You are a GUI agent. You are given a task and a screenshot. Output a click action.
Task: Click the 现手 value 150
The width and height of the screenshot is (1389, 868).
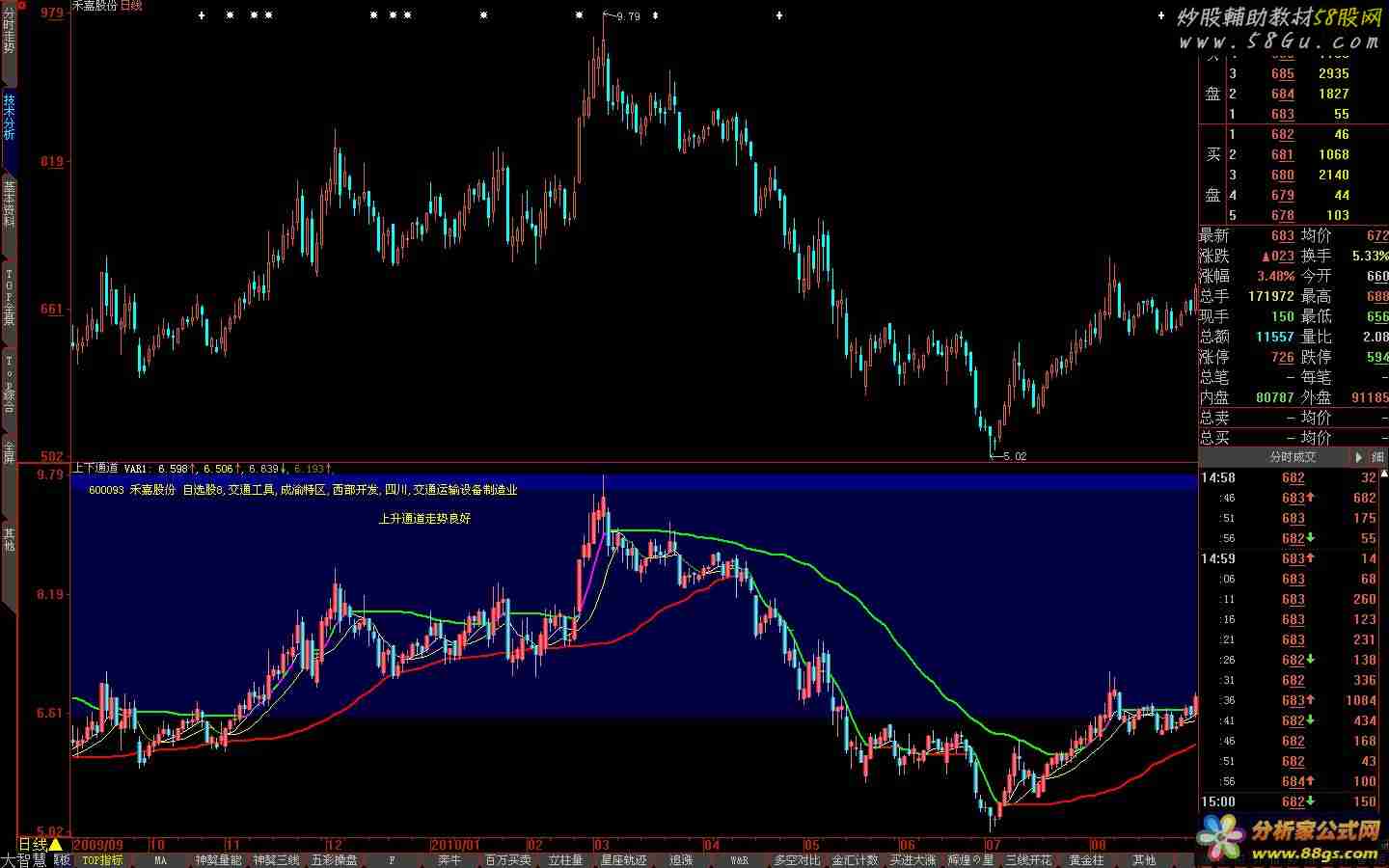click(x=1282, y=316)
